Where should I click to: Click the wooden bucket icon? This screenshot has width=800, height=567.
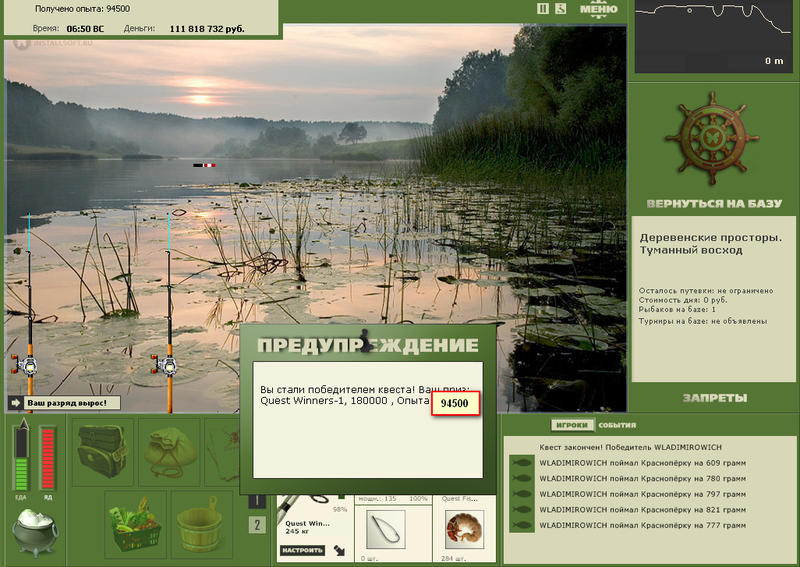(202, 524)
